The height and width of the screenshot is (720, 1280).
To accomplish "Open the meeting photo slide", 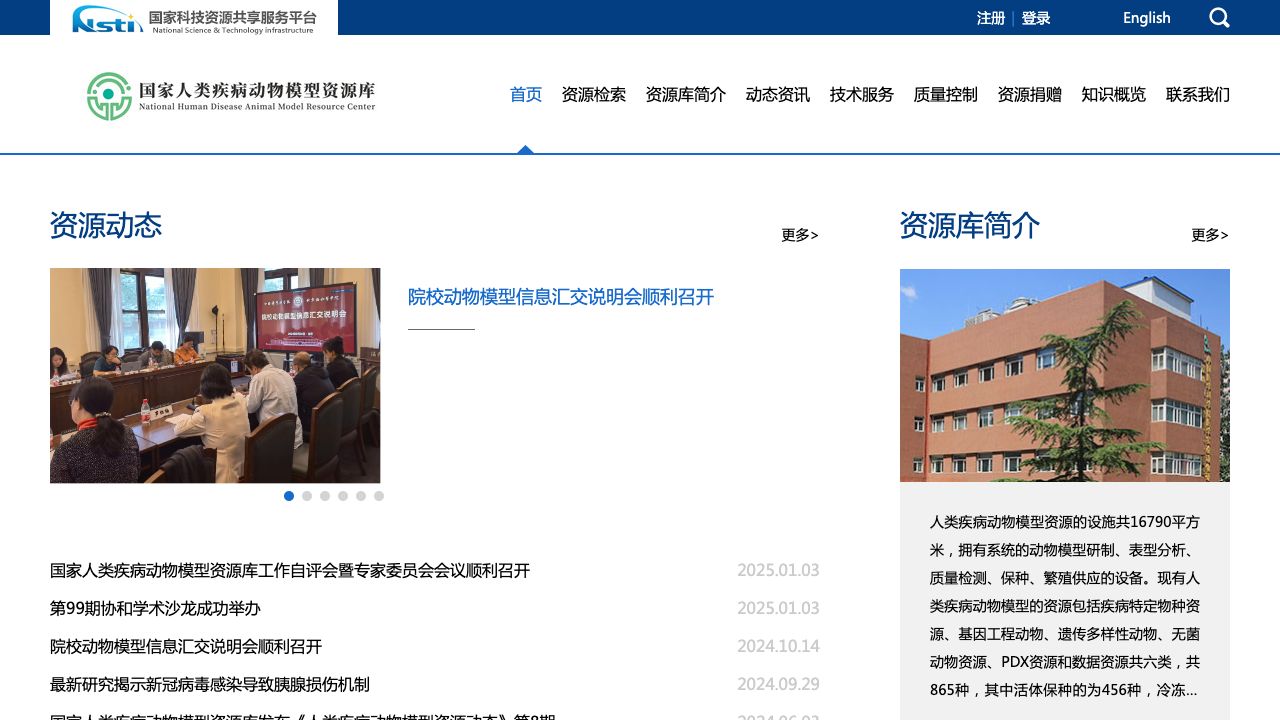I will pos(215,375).
